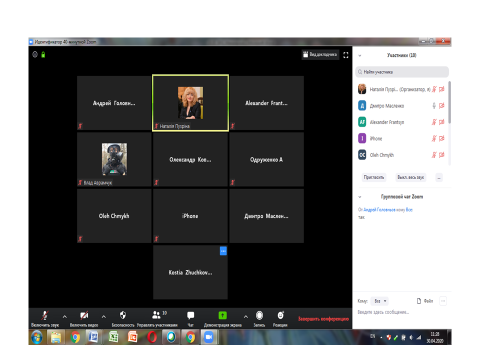480x360 pixels.
Task: Open the Security shield icon in toolbar
Action: tap(123, 315)
